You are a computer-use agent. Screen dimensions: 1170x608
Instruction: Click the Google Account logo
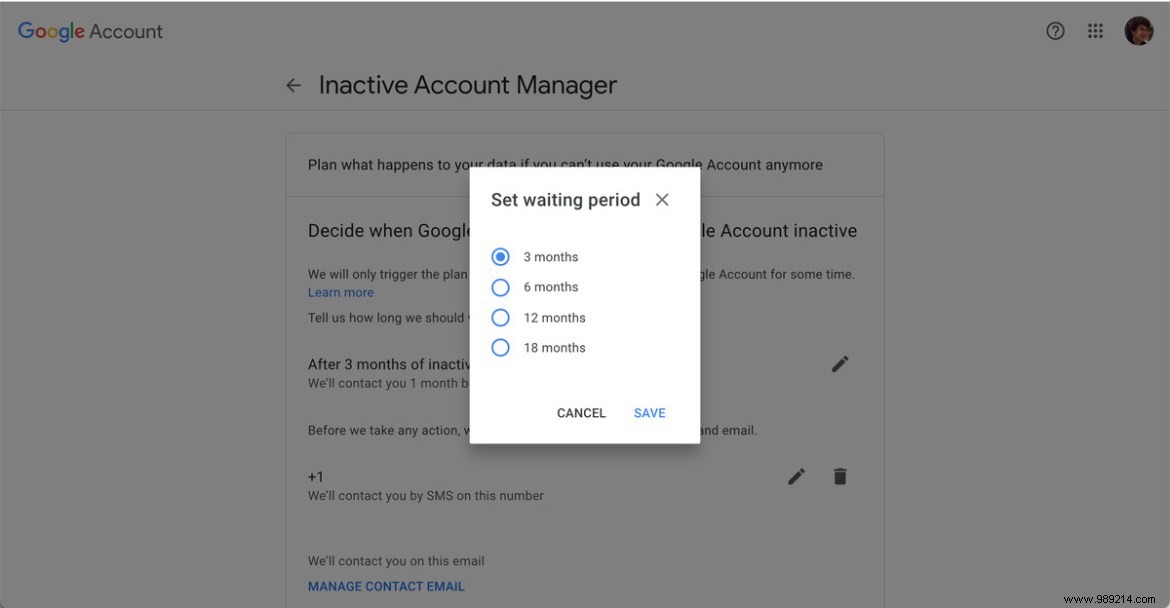89,31
